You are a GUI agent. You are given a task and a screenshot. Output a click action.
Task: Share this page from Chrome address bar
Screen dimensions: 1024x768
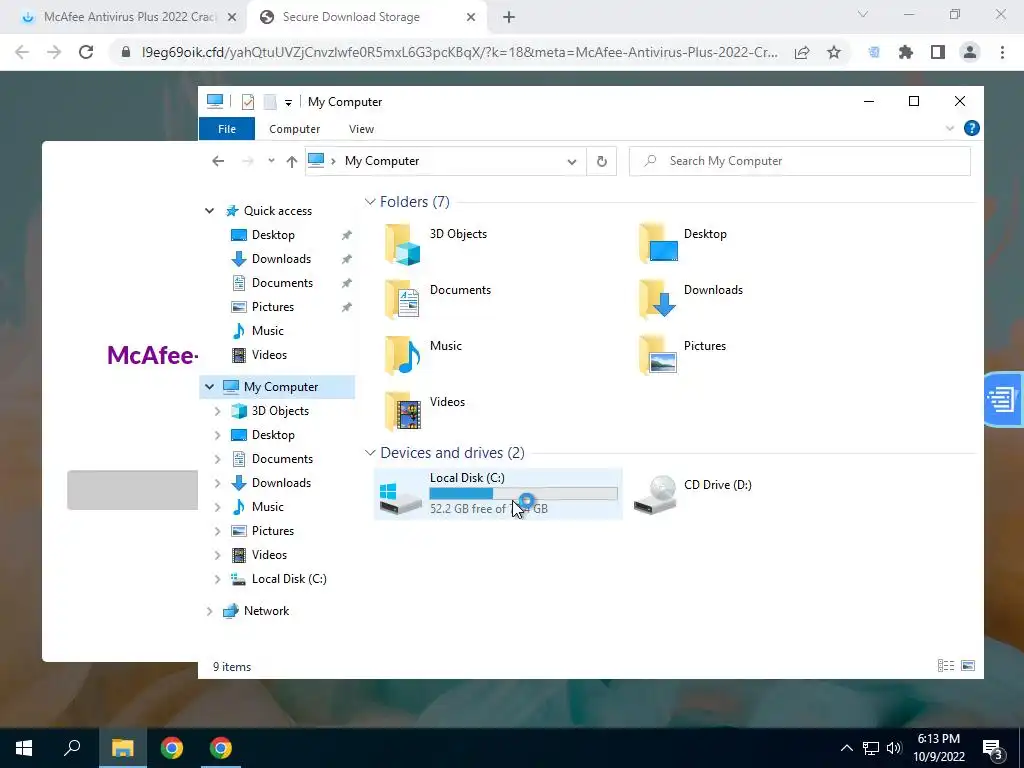click(x=802, y=52)
